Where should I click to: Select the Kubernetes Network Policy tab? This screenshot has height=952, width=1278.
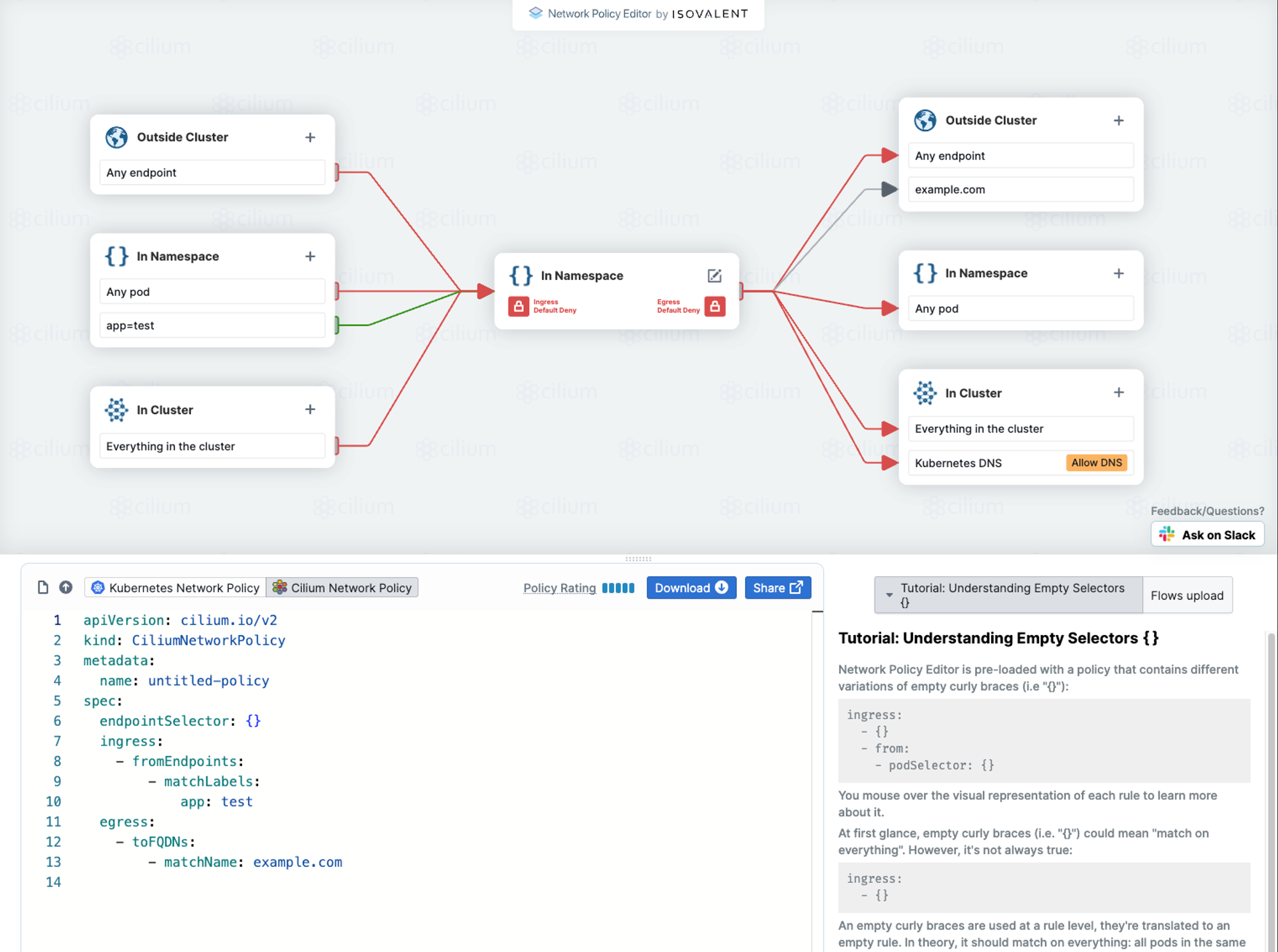tap(175, 588)
